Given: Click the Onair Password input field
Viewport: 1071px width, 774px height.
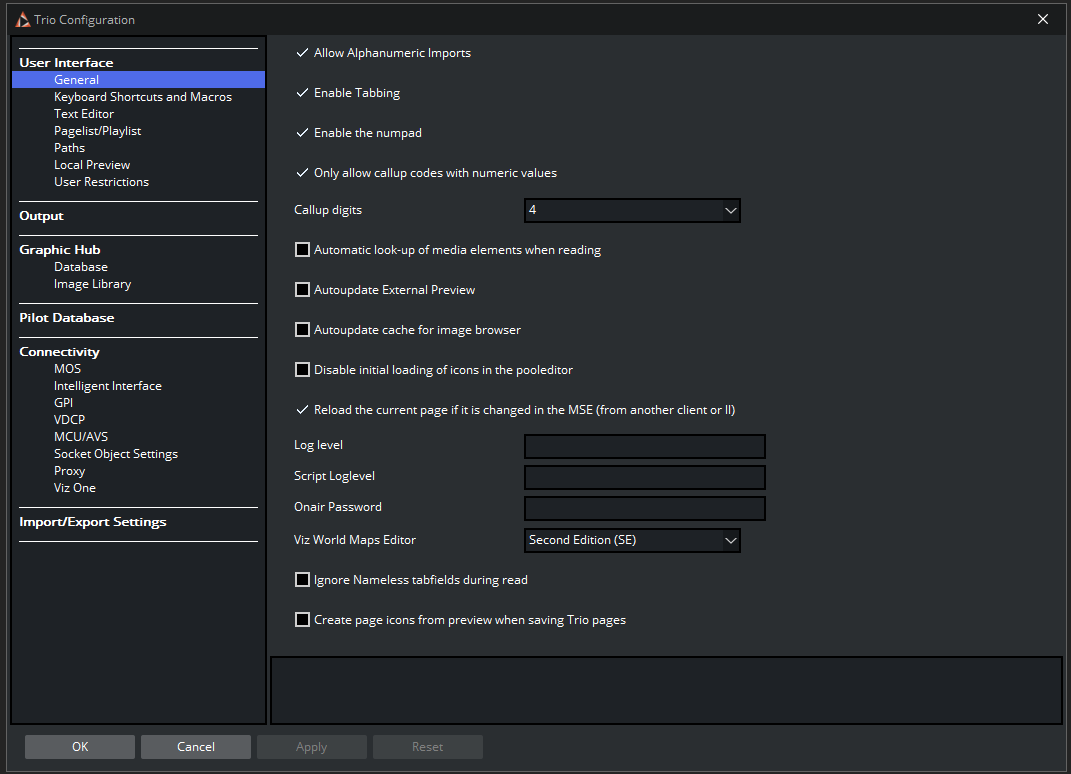Looking at the screenshot, I should coord(644,508).
